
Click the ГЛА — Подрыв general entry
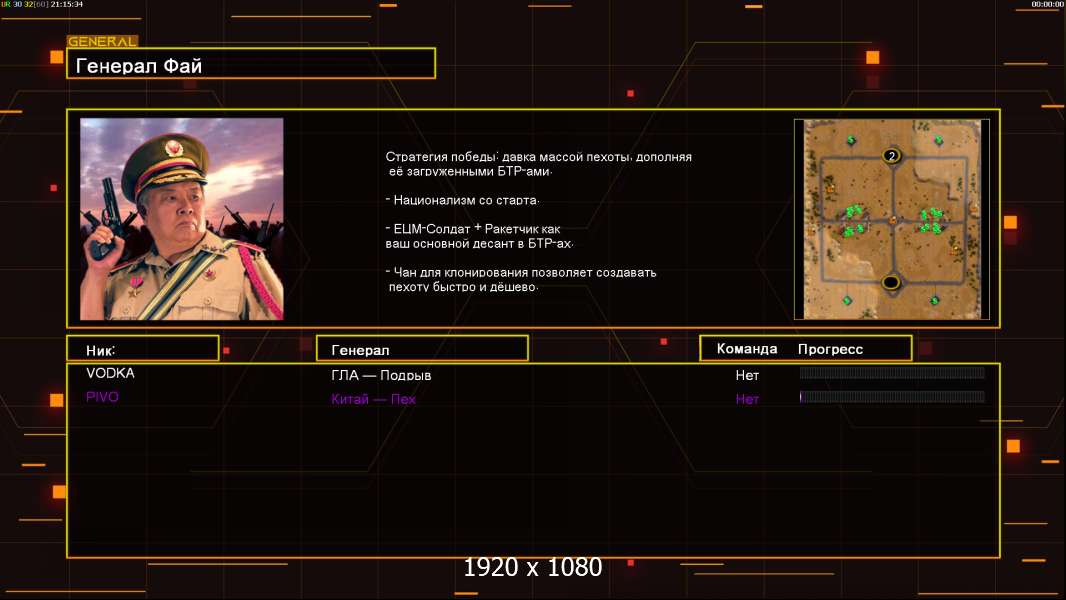[381, 375]
